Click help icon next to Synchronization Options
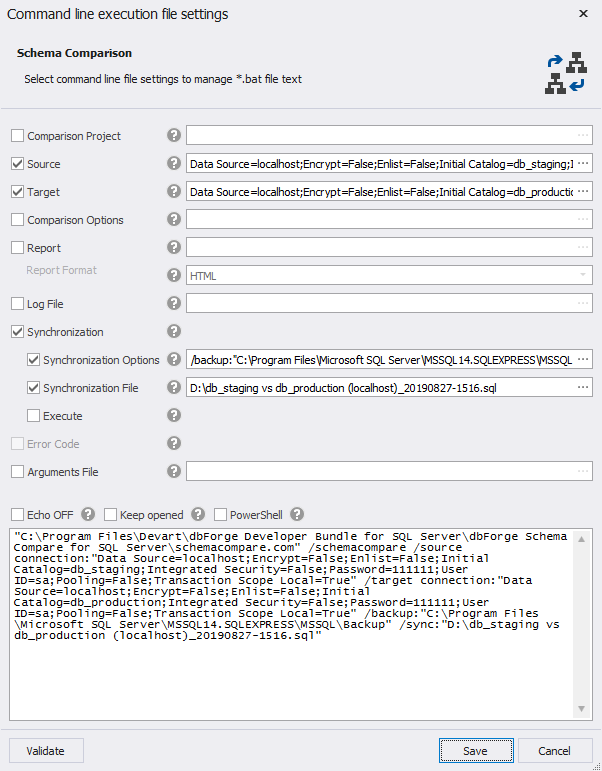The width and height of the screenshot is (602, 771). click(174, 359)
